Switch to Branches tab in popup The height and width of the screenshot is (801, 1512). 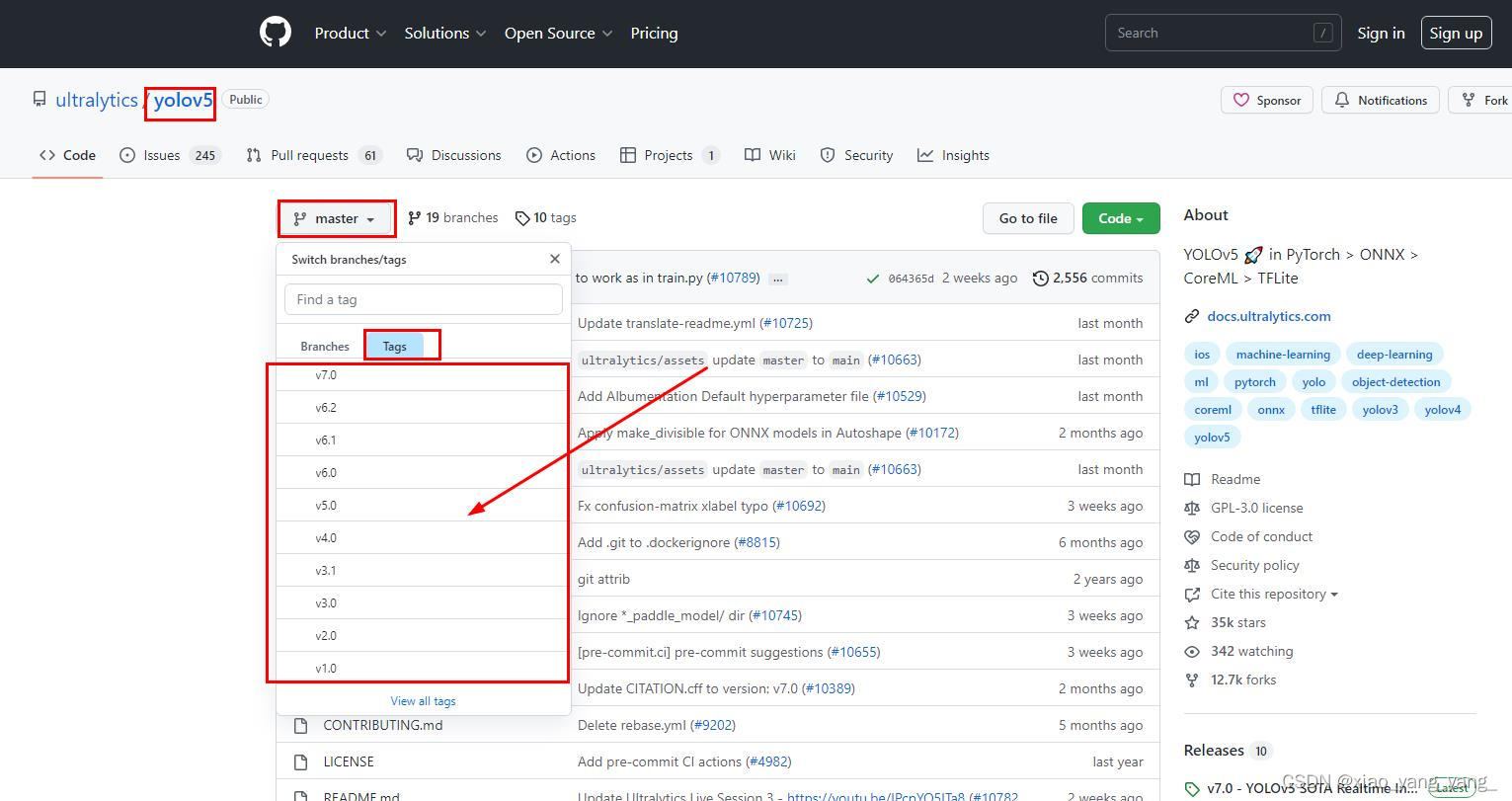pyautogui.click(x=325, y=346)
